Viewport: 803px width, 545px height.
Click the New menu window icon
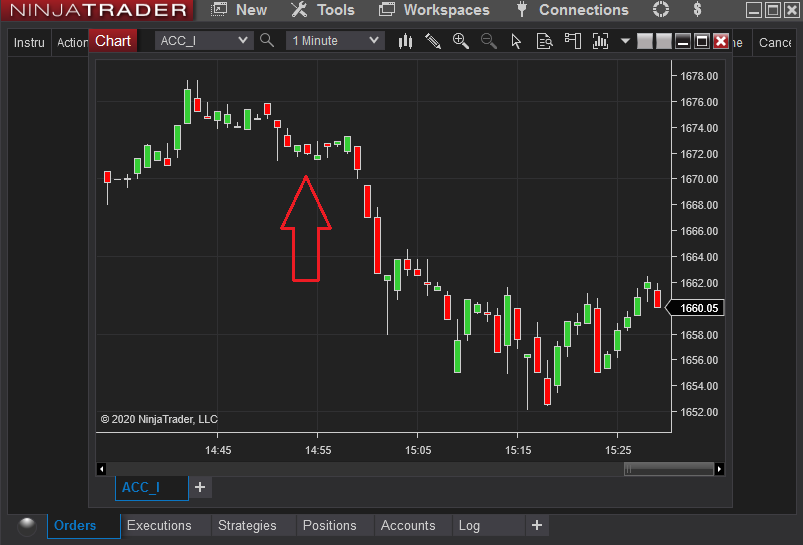click(x=219, y=9)
